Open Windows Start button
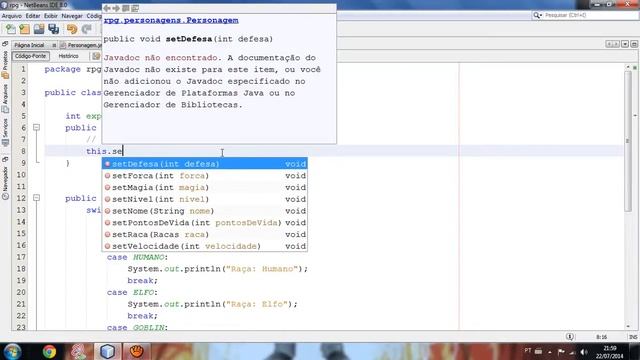Viewport: 640px width, 360px height. [12, 351]
